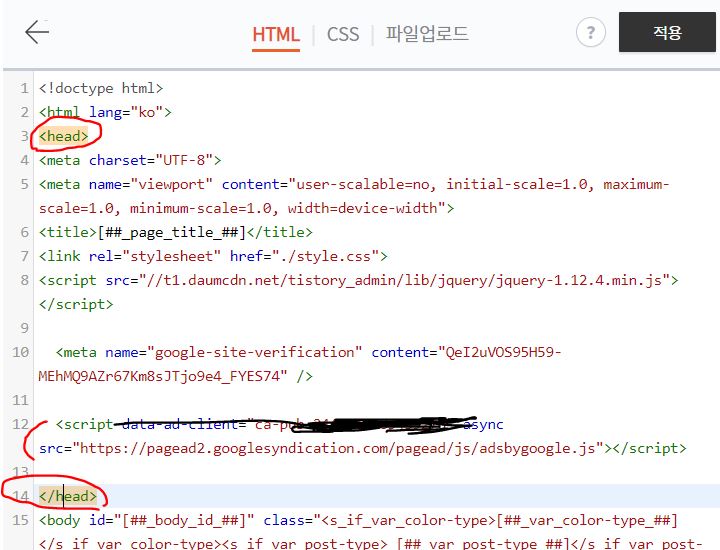Click the "scale=1.0, minimum-scale=1.0" wrapped line
This screenshot has width=720, height=550.
click(x=247, y=208)
